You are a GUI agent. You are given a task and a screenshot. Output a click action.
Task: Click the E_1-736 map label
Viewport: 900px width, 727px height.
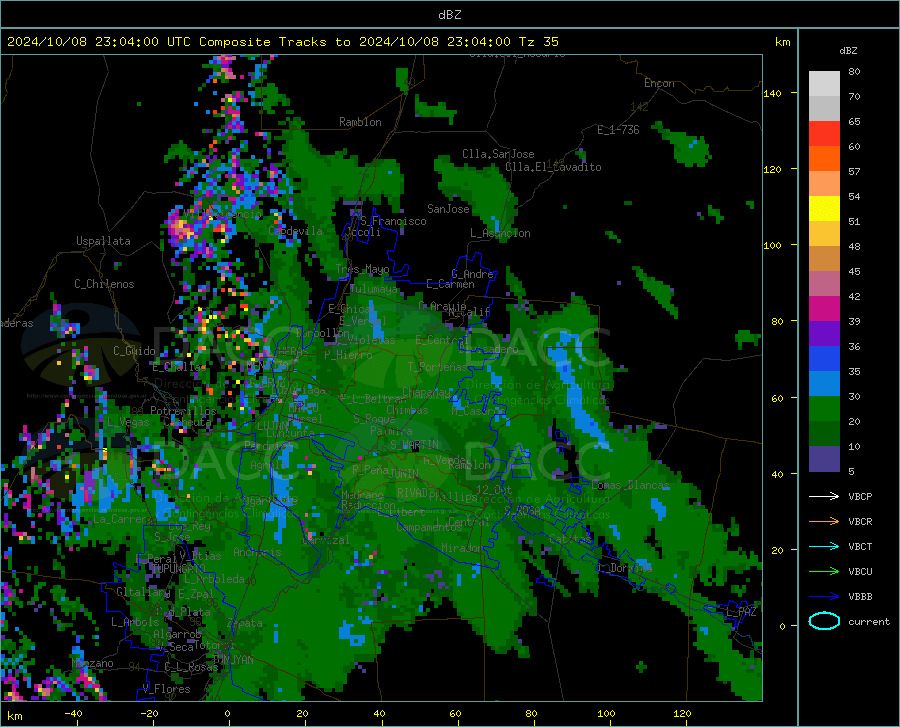point(618,130)
